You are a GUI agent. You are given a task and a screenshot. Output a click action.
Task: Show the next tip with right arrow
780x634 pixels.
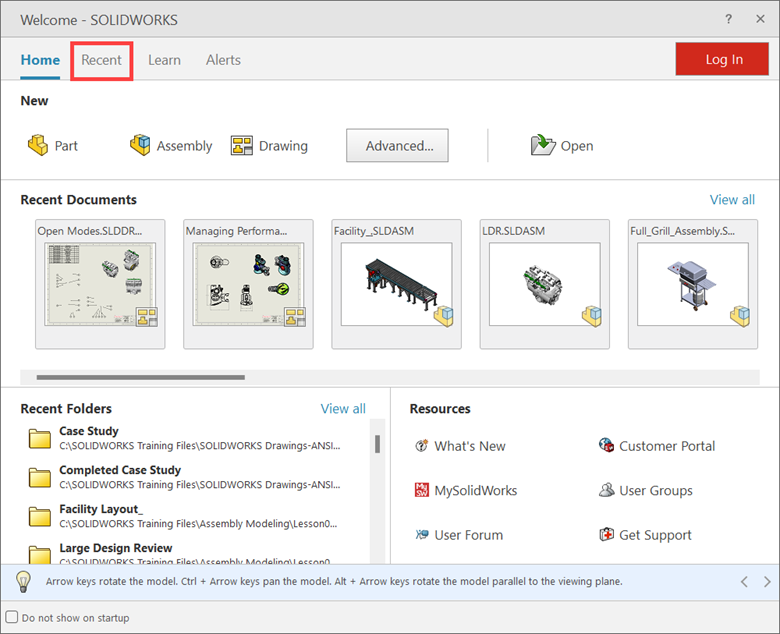tap(767, 581)
